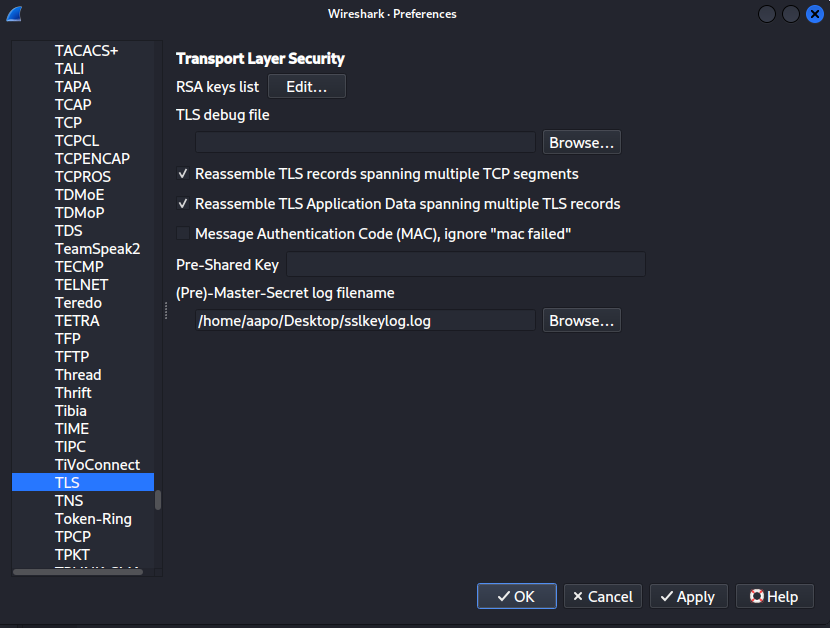The width and height of the screenshot is (830, 628).
Task: Enable the ignore "mac failed" checkbox
Action: 183,234
